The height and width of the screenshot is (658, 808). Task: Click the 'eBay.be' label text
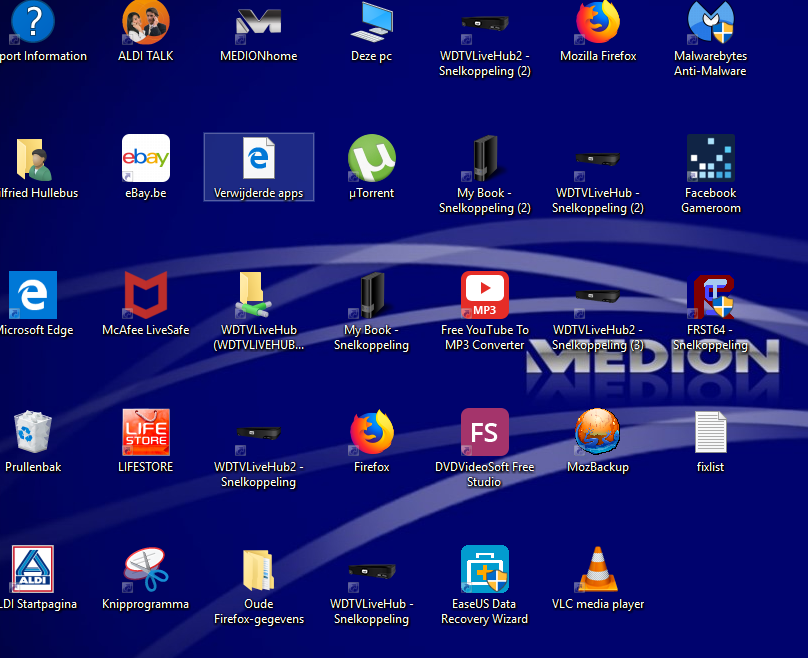pos(146,193)
